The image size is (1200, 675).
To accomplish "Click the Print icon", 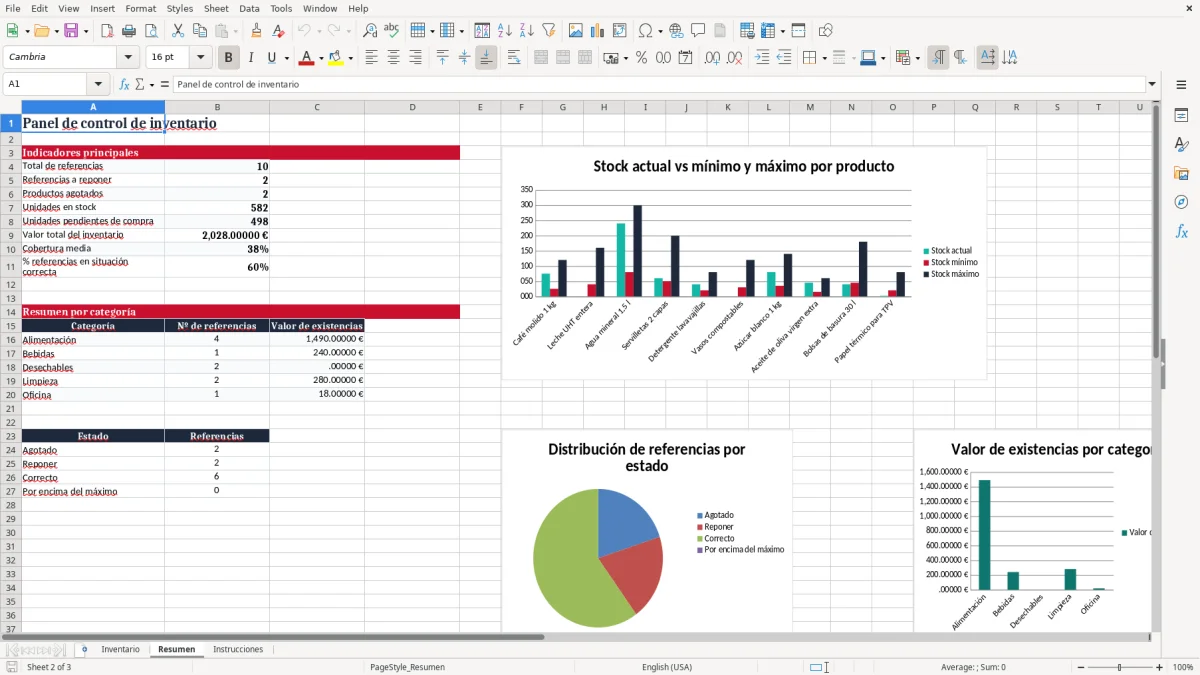I will 128,31.
